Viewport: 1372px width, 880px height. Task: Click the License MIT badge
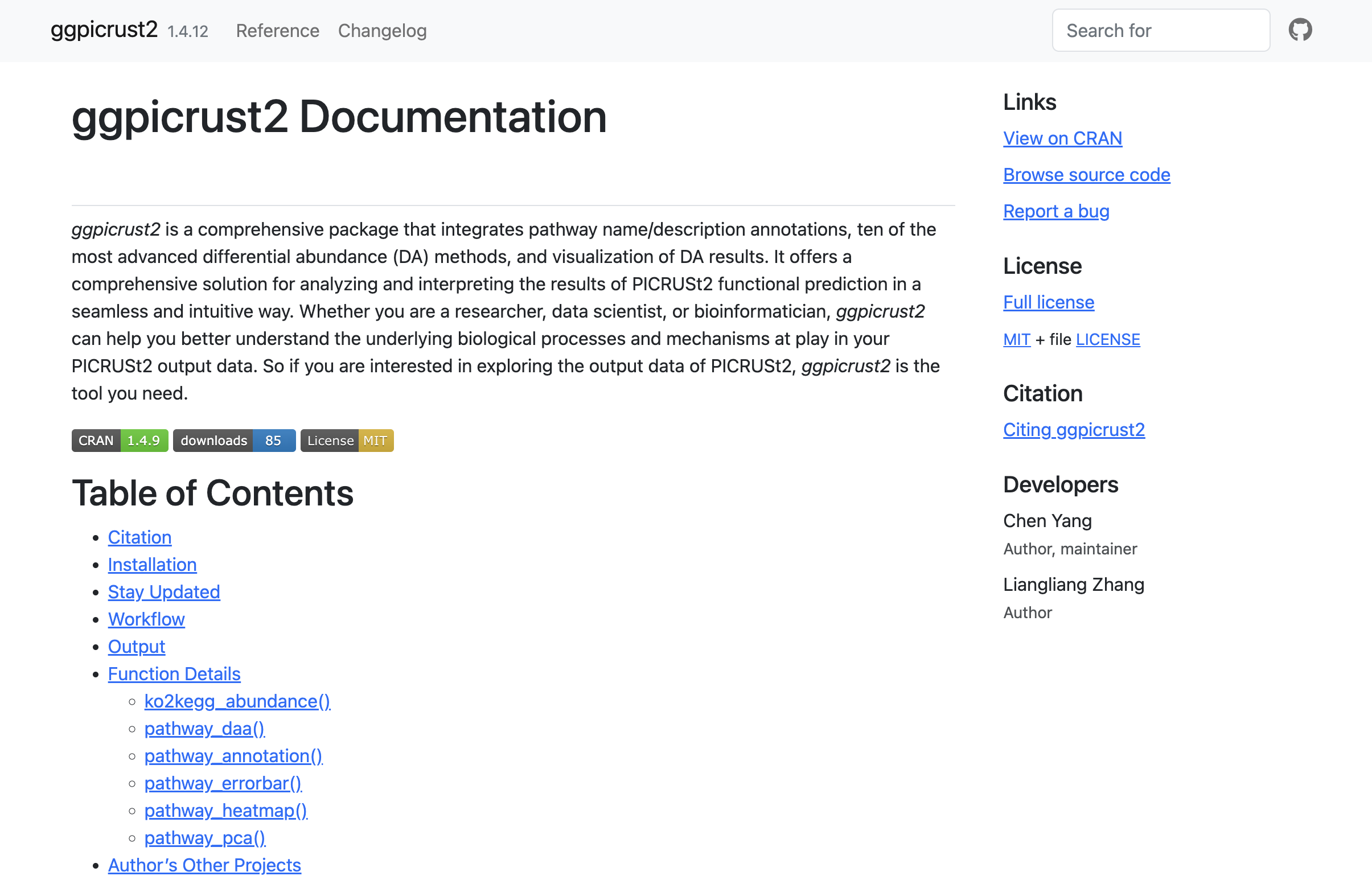click(347, 441)
